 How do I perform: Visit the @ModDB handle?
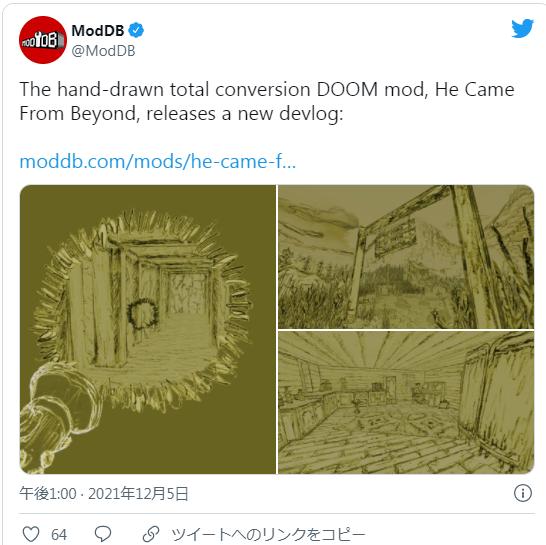coord(103,51)
